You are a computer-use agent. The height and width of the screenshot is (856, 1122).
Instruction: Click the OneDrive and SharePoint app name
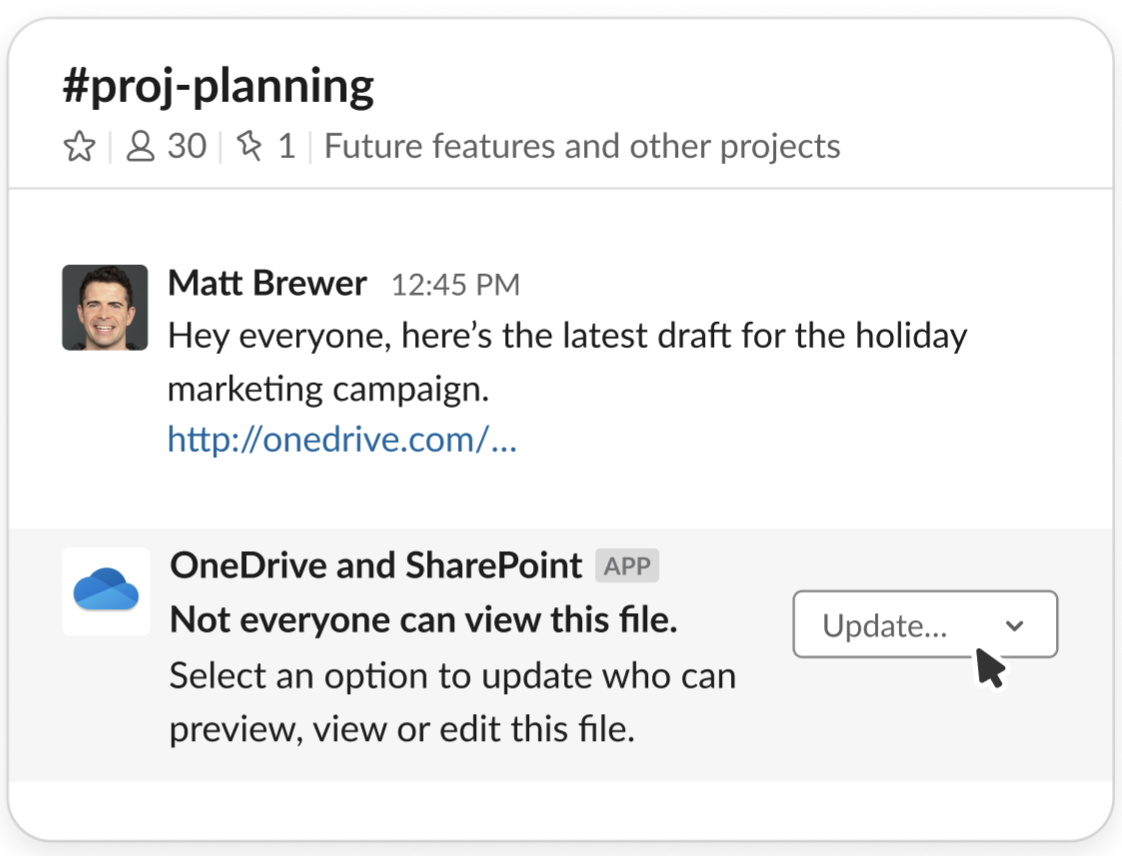point(376,566)
